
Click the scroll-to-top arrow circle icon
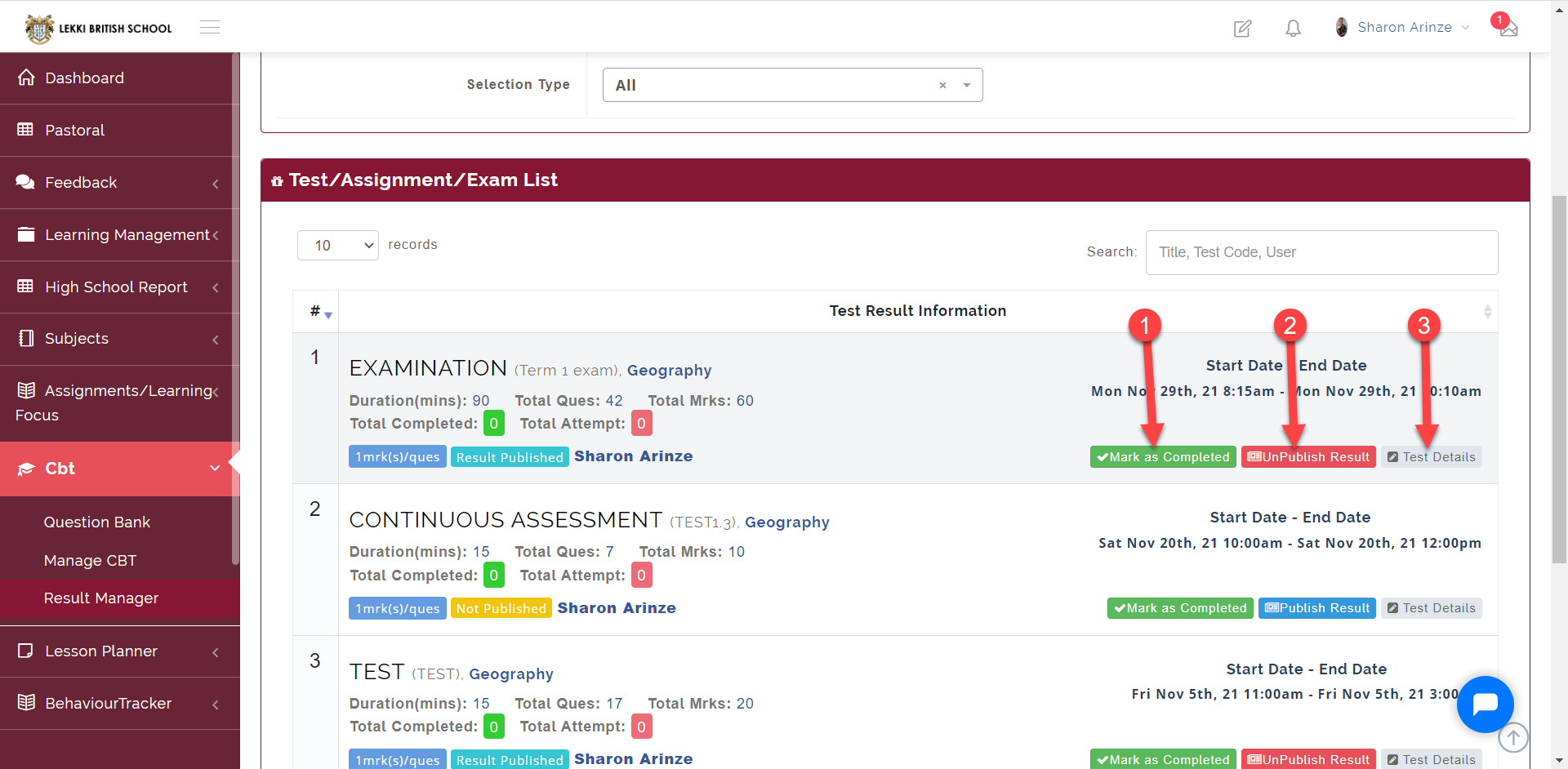[1513, 738]
